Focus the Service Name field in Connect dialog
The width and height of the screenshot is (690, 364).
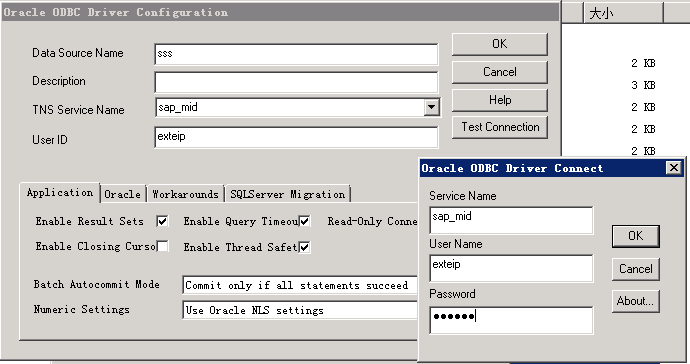pos(511,220)
